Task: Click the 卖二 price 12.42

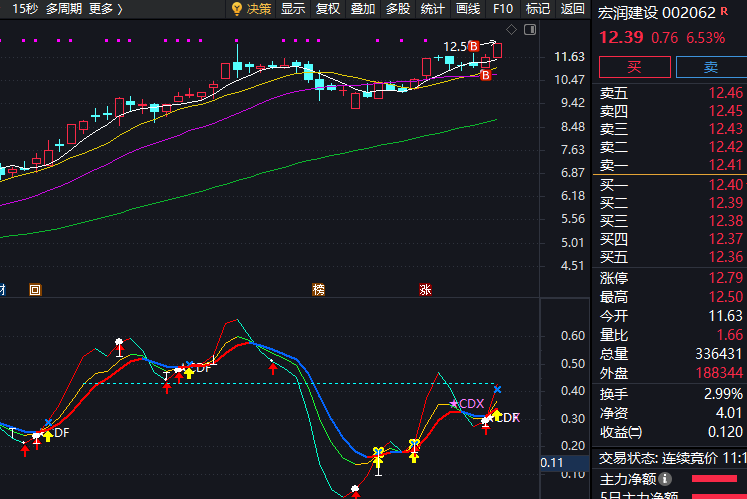Action: pos(726,147)
